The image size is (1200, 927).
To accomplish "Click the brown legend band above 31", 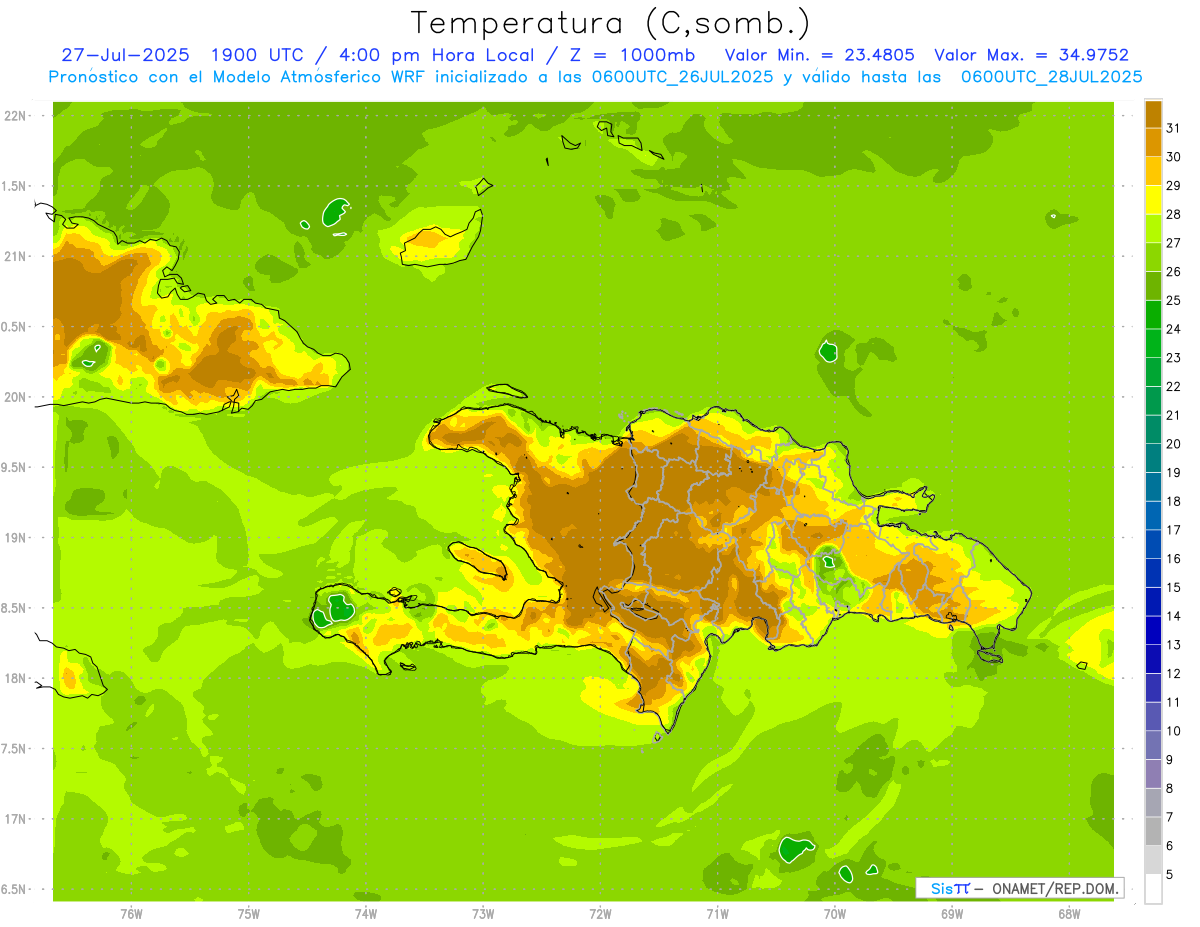I will pos(1153,113).
